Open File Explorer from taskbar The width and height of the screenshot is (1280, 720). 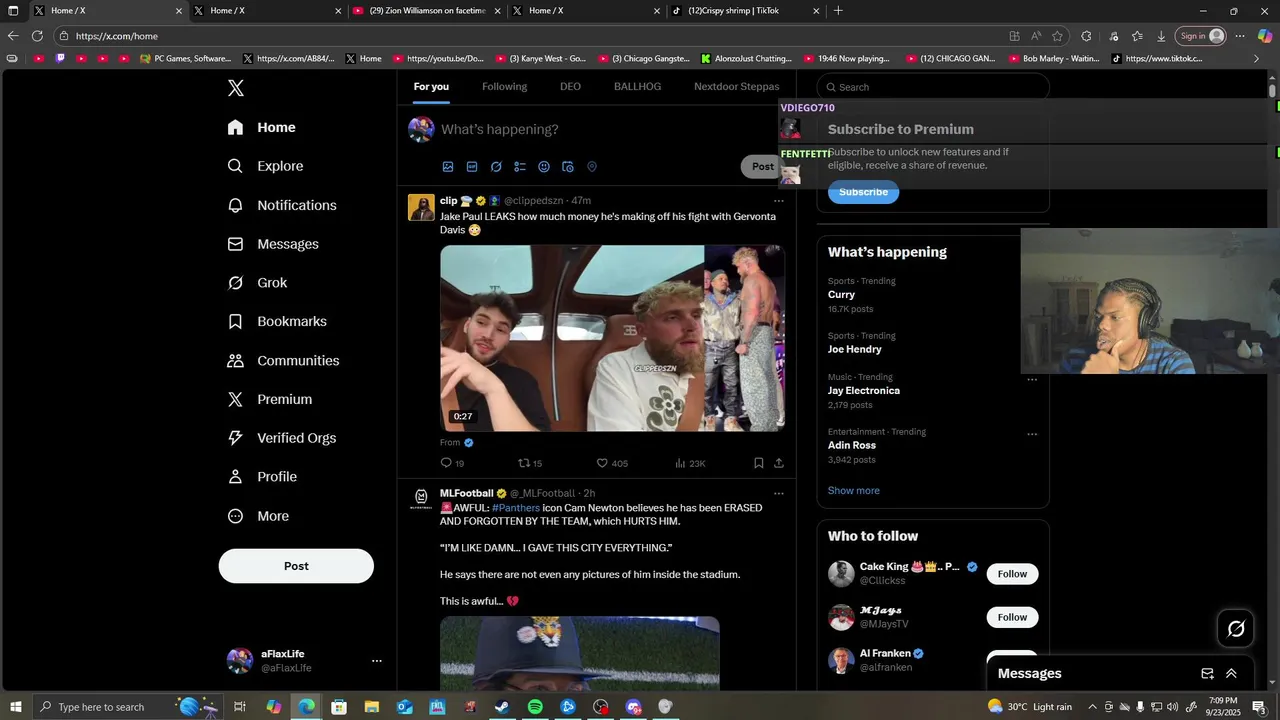tap(371, 707)
